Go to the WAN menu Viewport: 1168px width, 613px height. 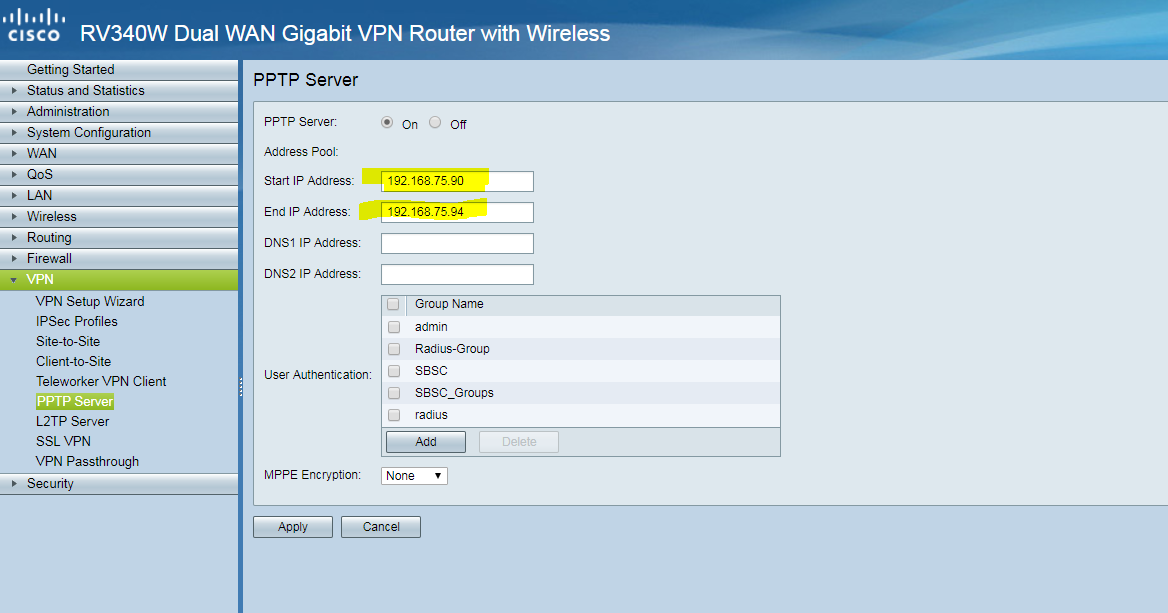coord(119,153)
